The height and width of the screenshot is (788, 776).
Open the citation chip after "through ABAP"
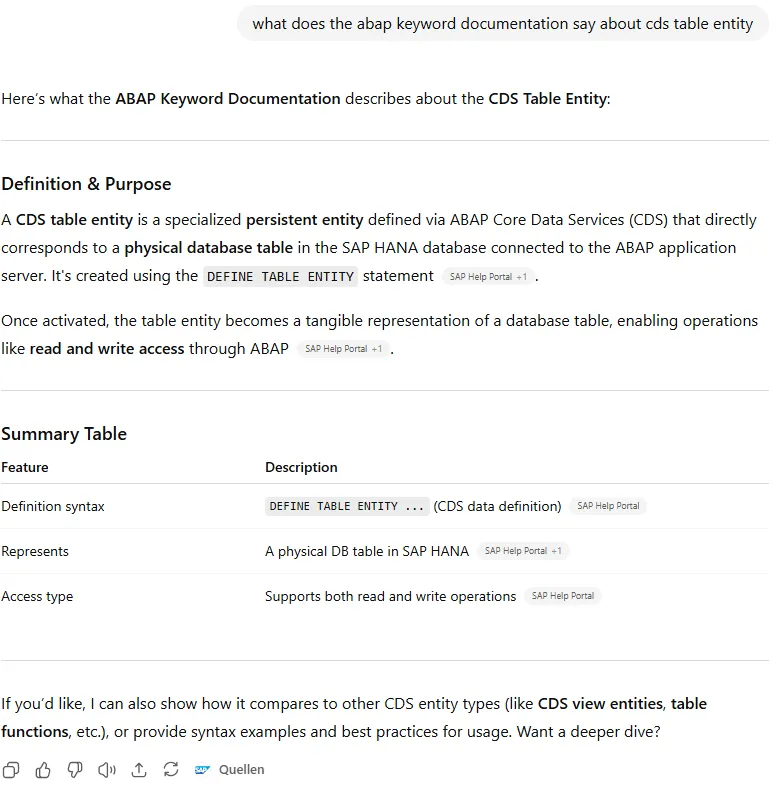[x=343, y=349]
